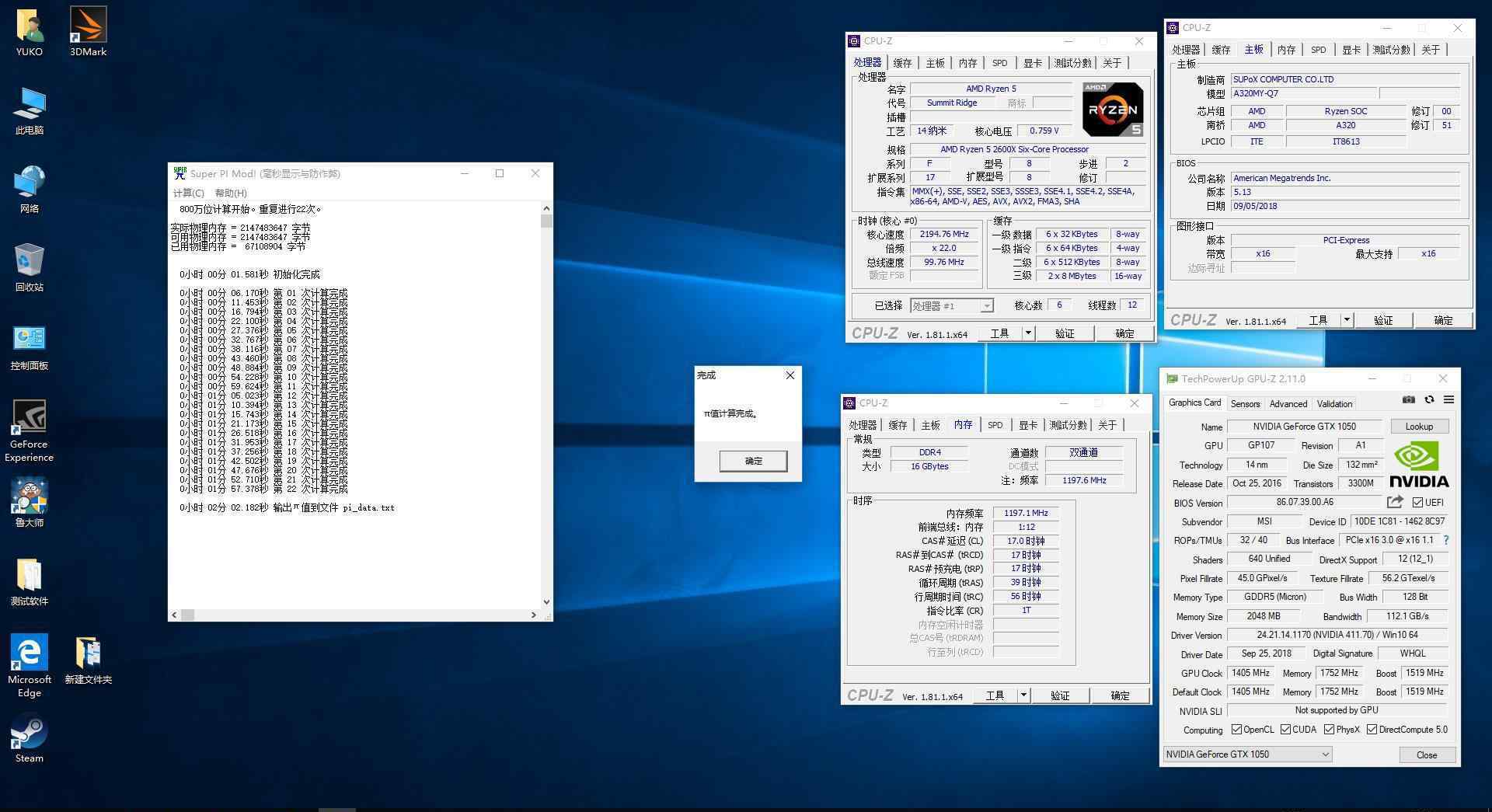Toggle the UEFI checkbox in GPU-Z

[1417, 503]
